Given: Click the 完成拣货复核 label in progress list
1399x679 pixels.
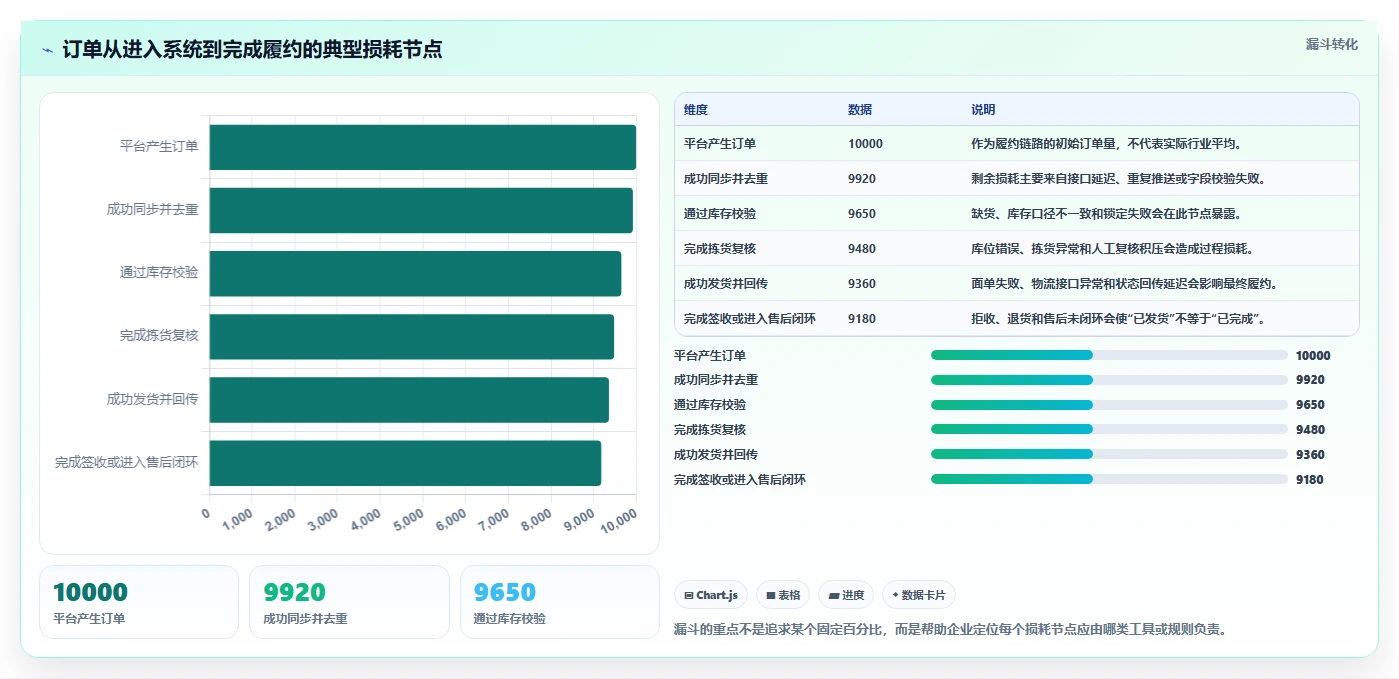Looking at the screenshot, I should click(710, 430).
